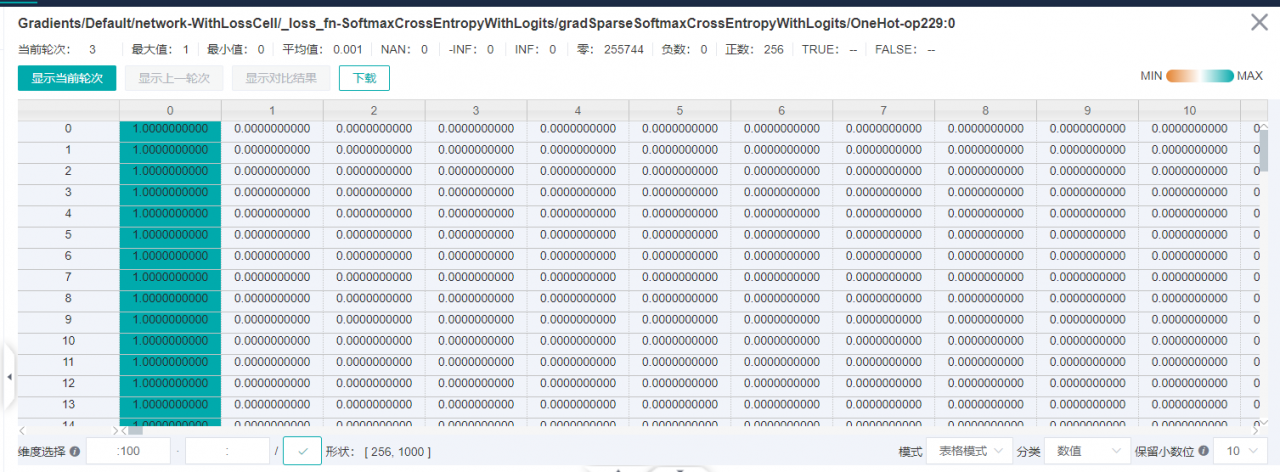
Task: Click the 最小值: 0 statistic
Action: (236, 49)
